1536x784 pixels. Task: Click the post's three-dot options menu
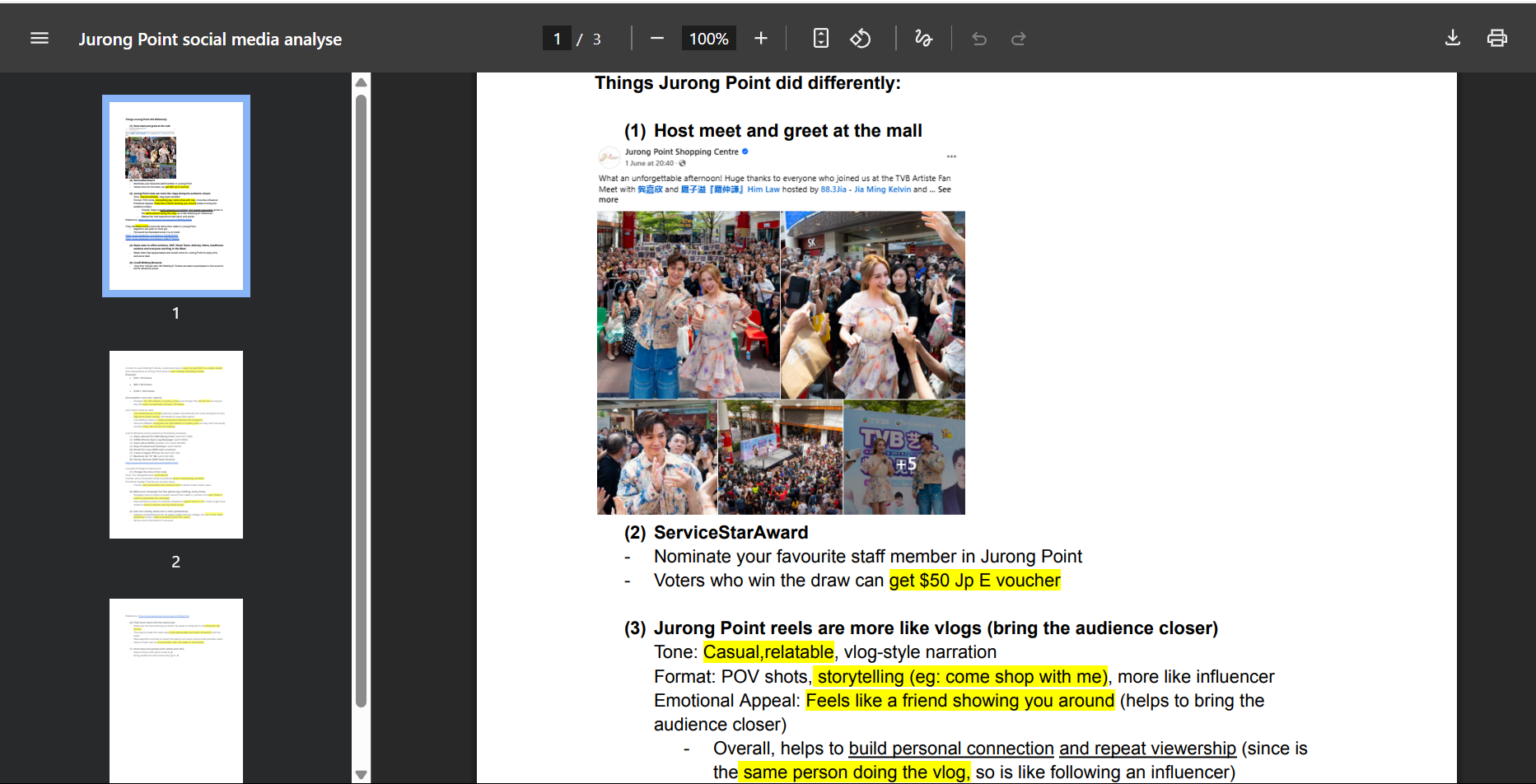point(951,156)
